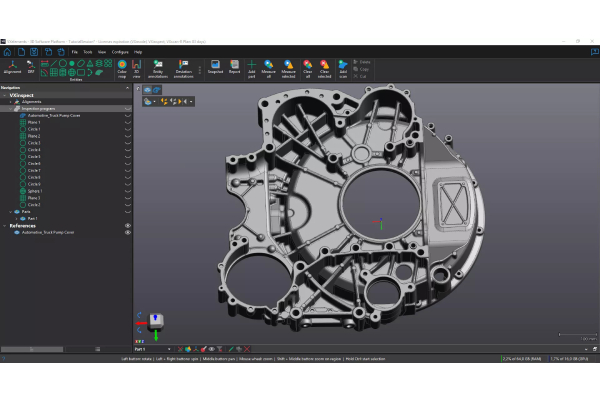This screenshot has width=600, height=400.
Task: Open toolbar overflow three-dot handle
Action: [x=199, y=70]
